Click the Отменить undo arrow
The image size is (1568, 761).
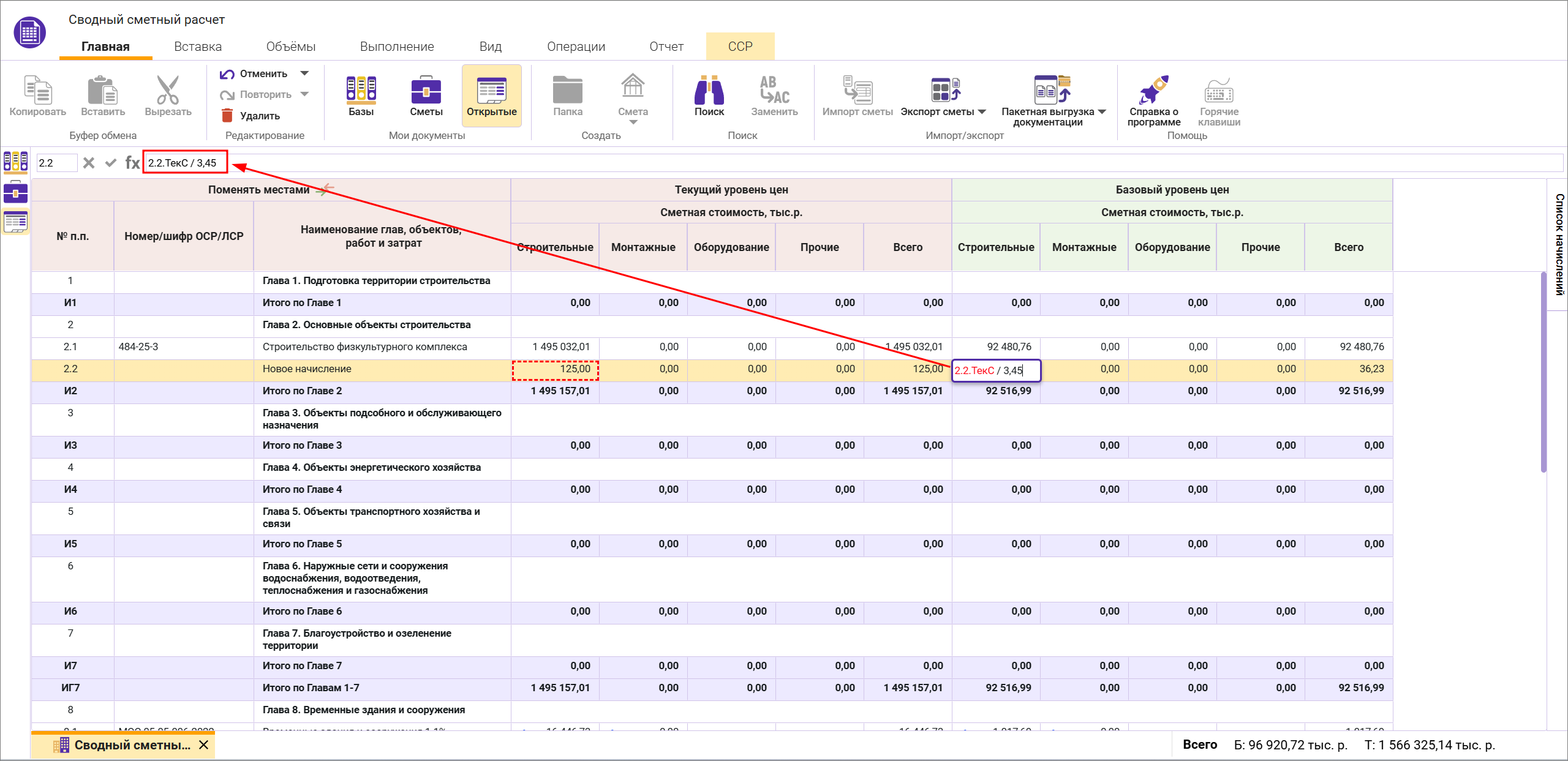click(227, 74)
